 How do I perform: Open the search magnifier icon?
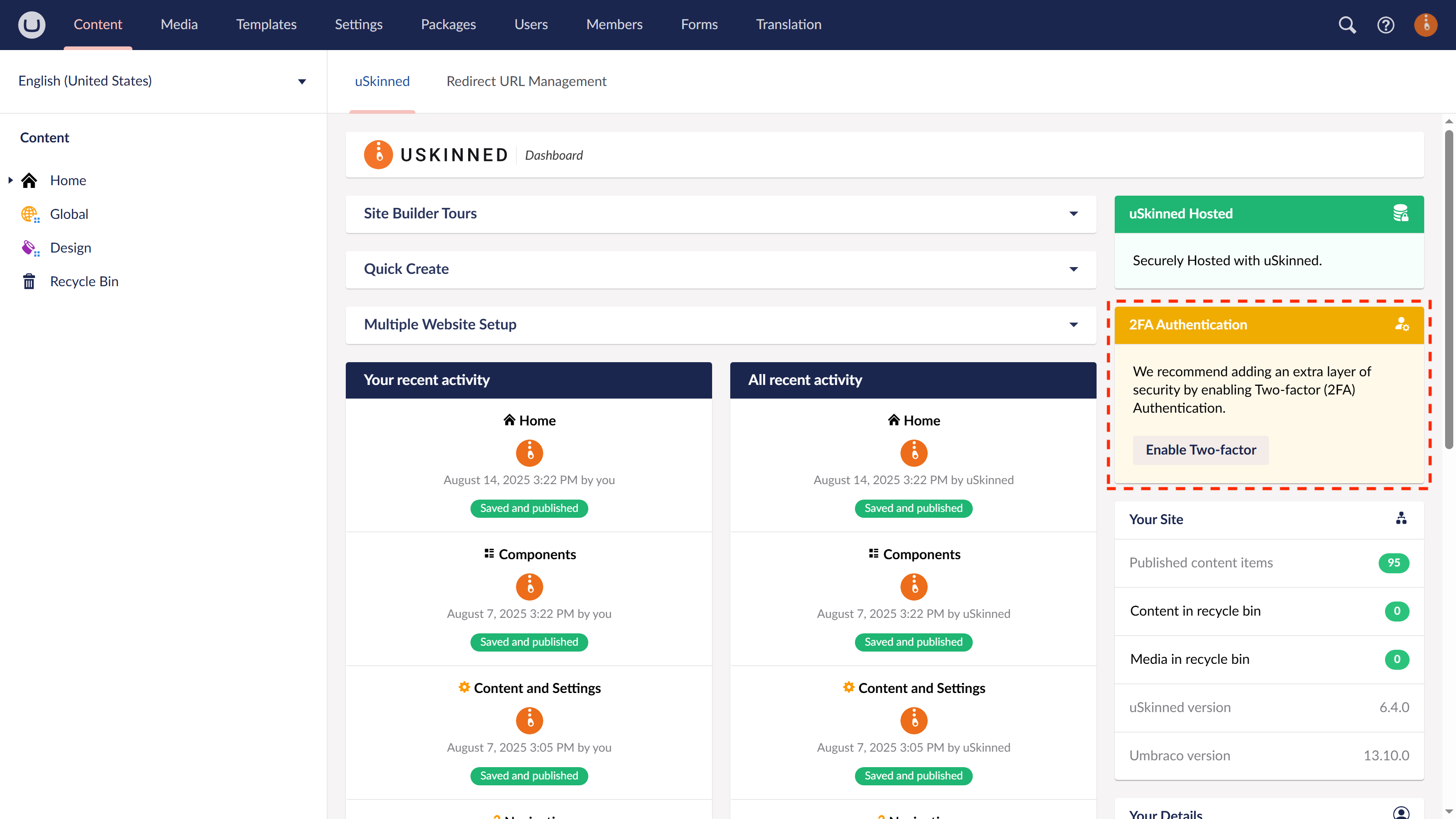click(x=1347, y=25)
